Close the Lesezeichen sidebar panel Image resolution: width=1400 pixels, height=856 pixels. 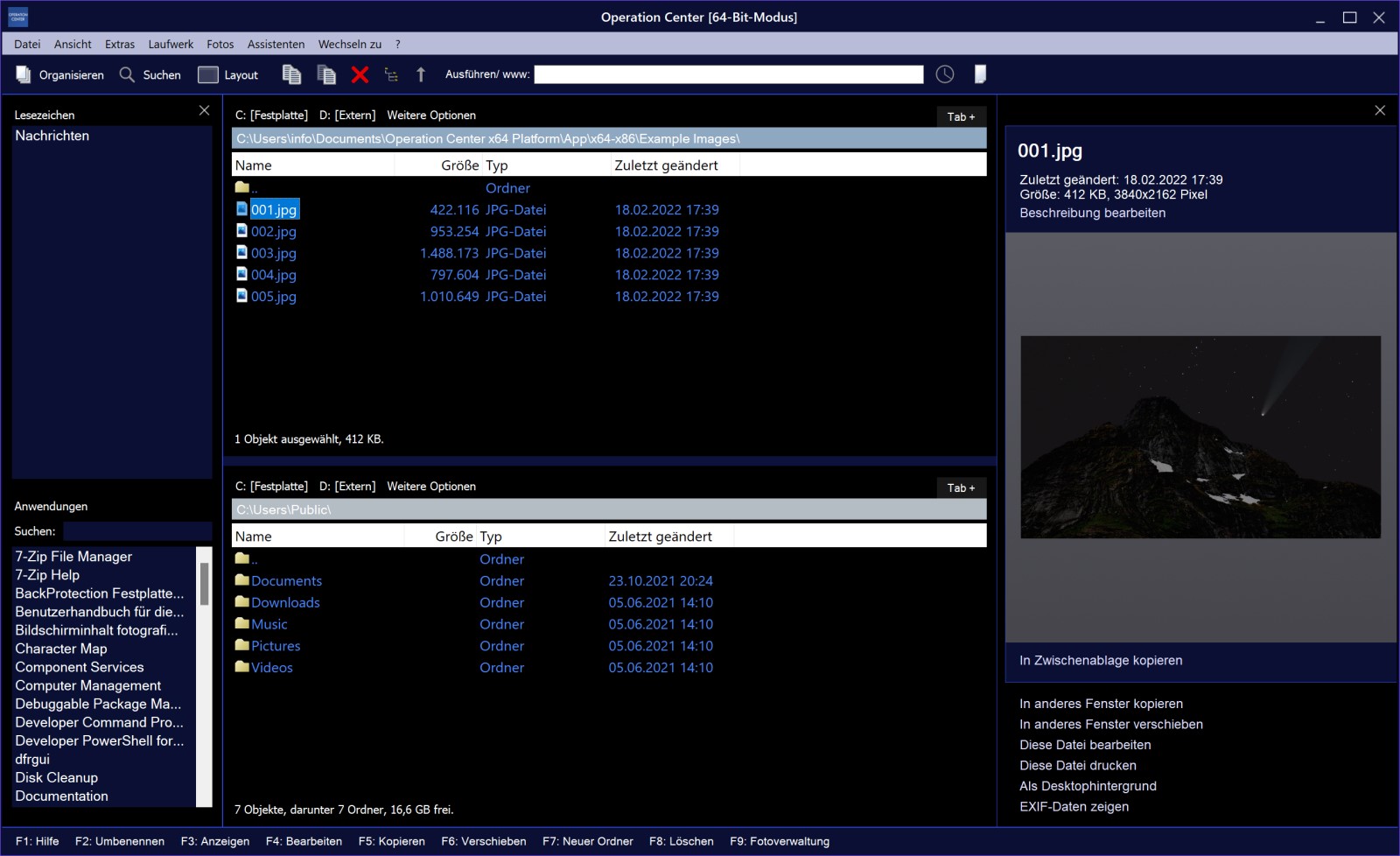[204, 110]
